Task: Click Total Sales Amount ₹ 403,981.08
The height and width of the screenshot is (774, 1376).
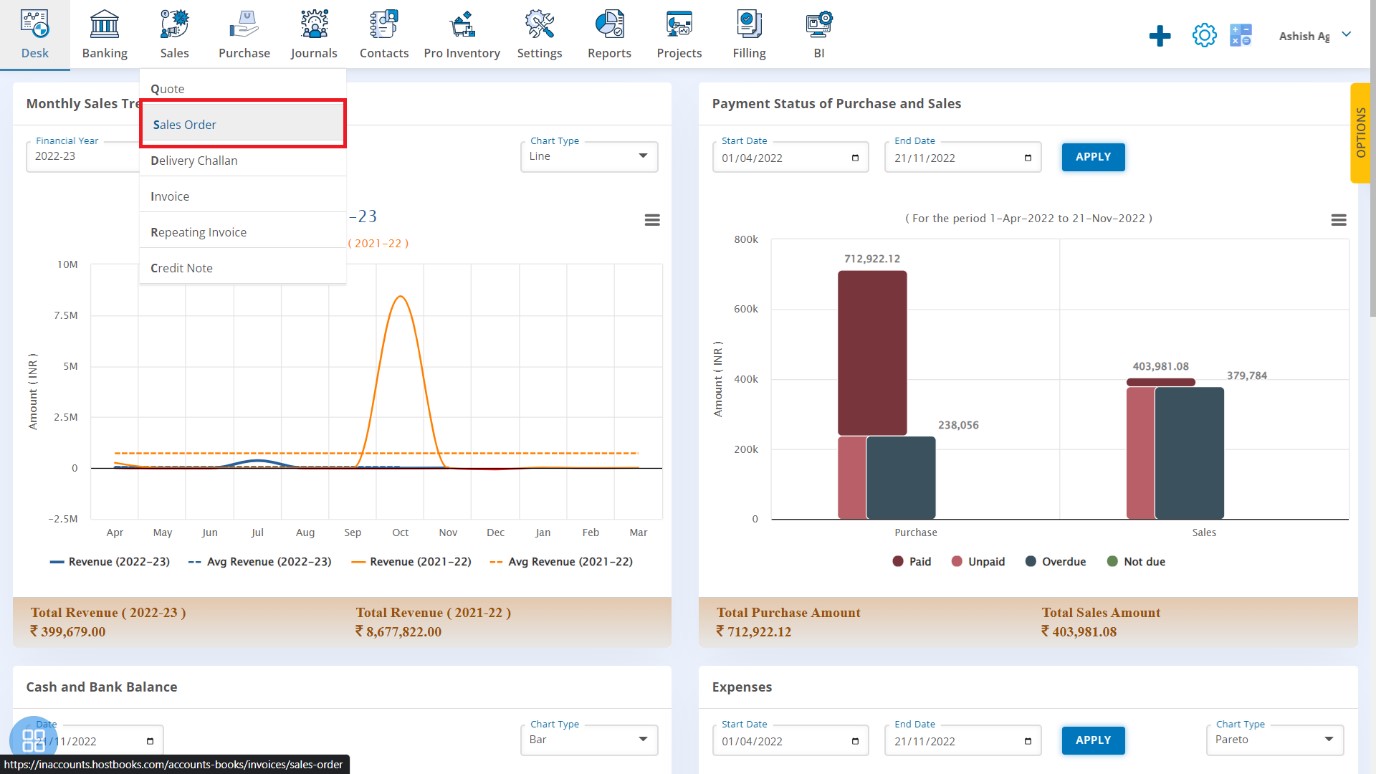Action: point(1079,632)
